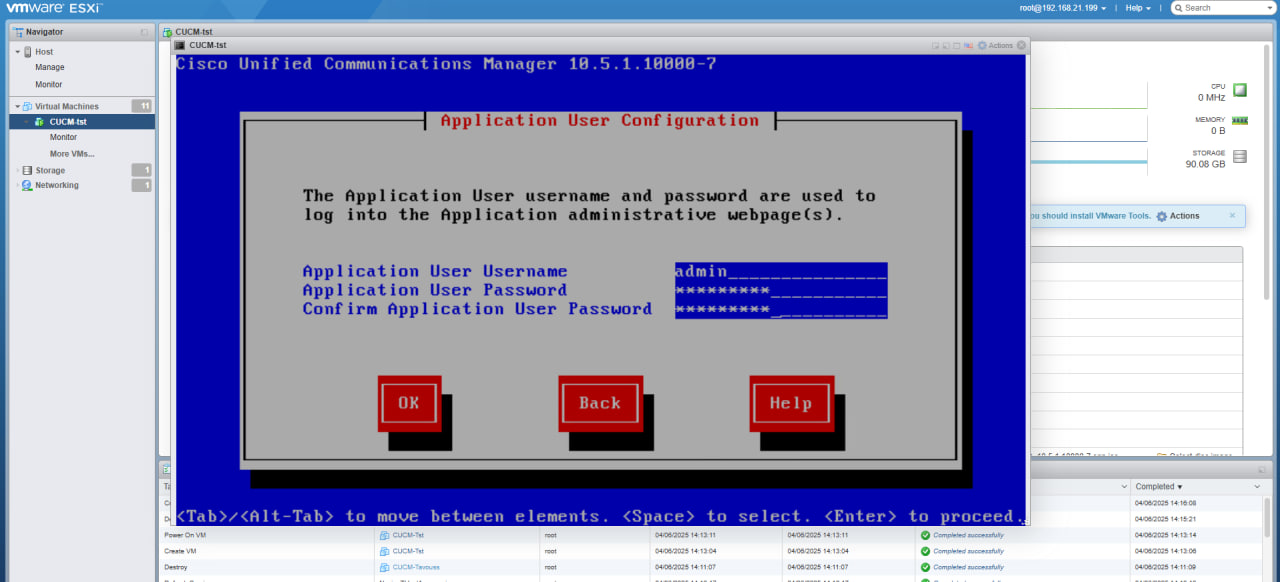Click the console window terminal icon
This screenshot has height=582, width=1280.
pos(180,45)
